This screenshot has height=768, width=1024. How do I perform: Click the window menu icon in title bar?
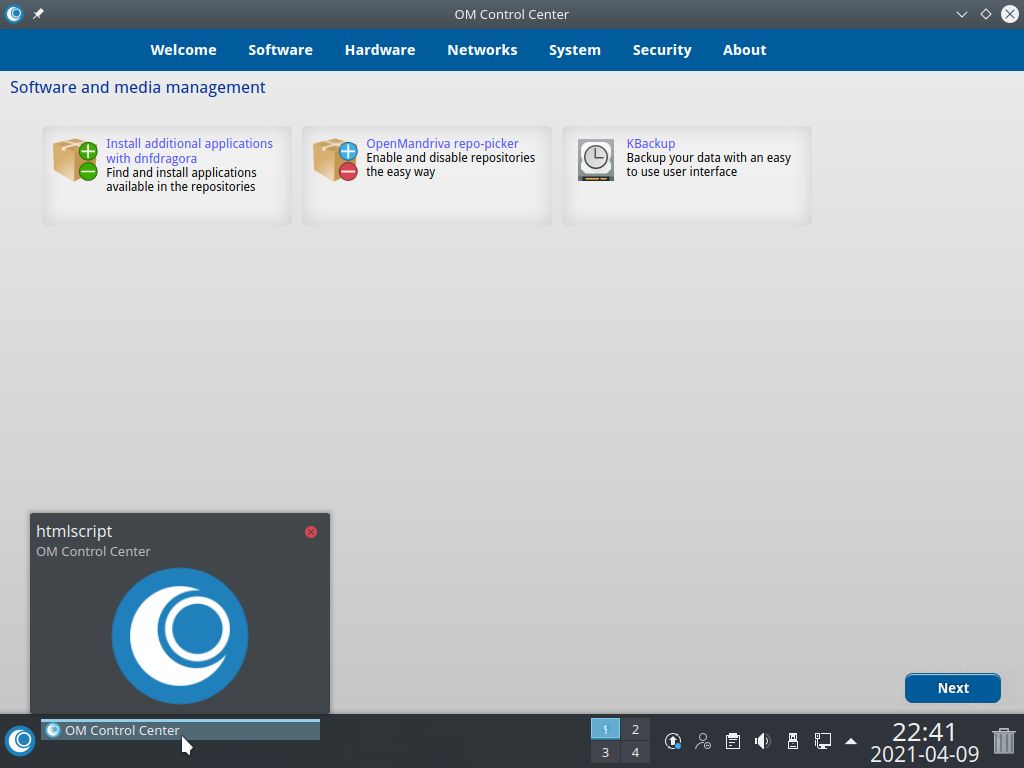(x=14, y=14)
